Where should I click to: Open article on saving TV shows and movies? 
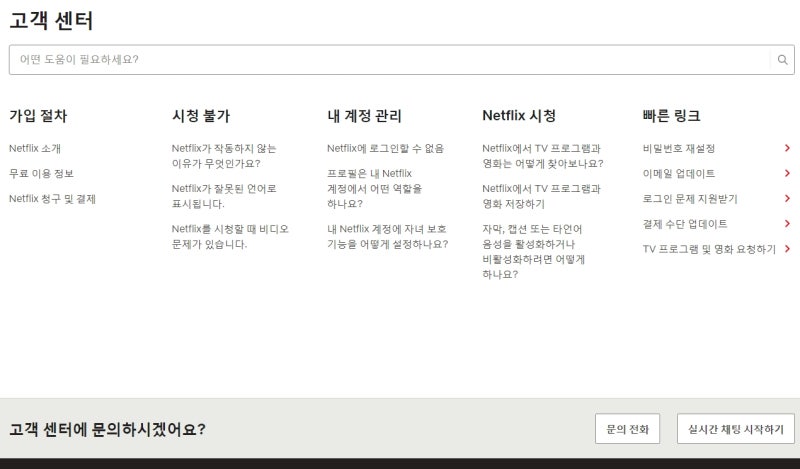(x=541, y=196)
